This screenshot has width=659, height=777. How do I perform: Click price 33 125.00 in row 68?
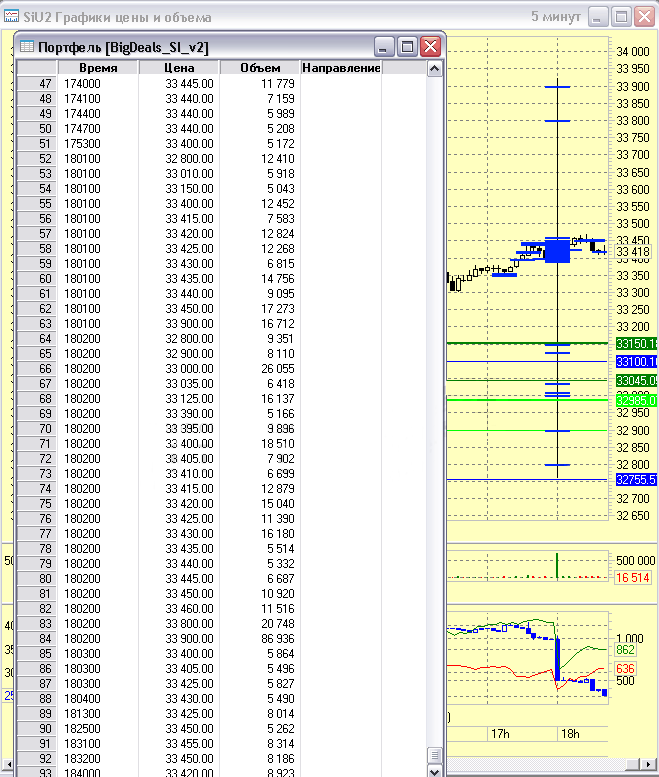click(x=189, y=398)
